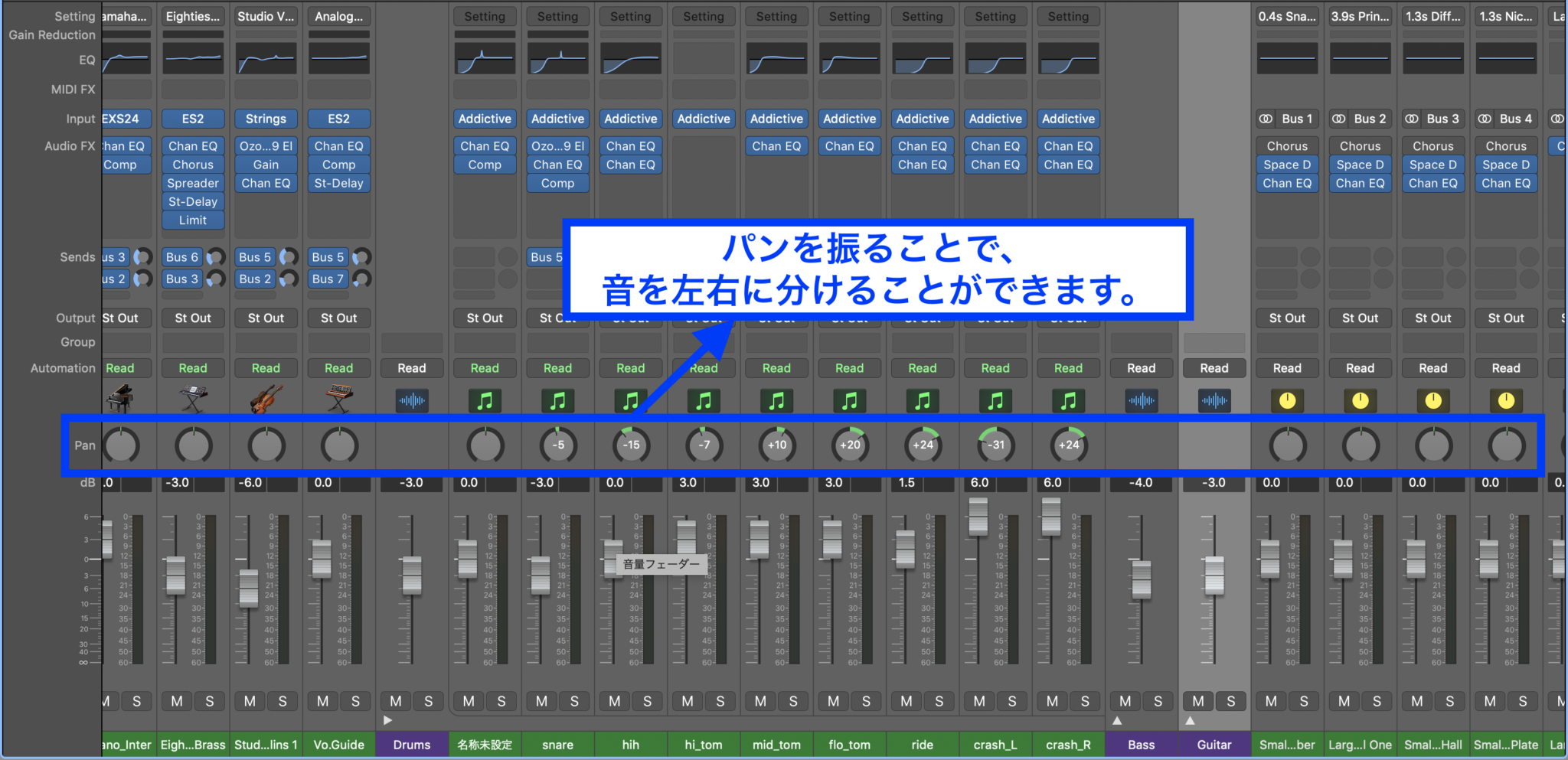Image resolution: width=1568 pixels, height=760 pixels.
Task: Solo the Bass channel
Action: pyautogui.click(x=1158, y=701)
